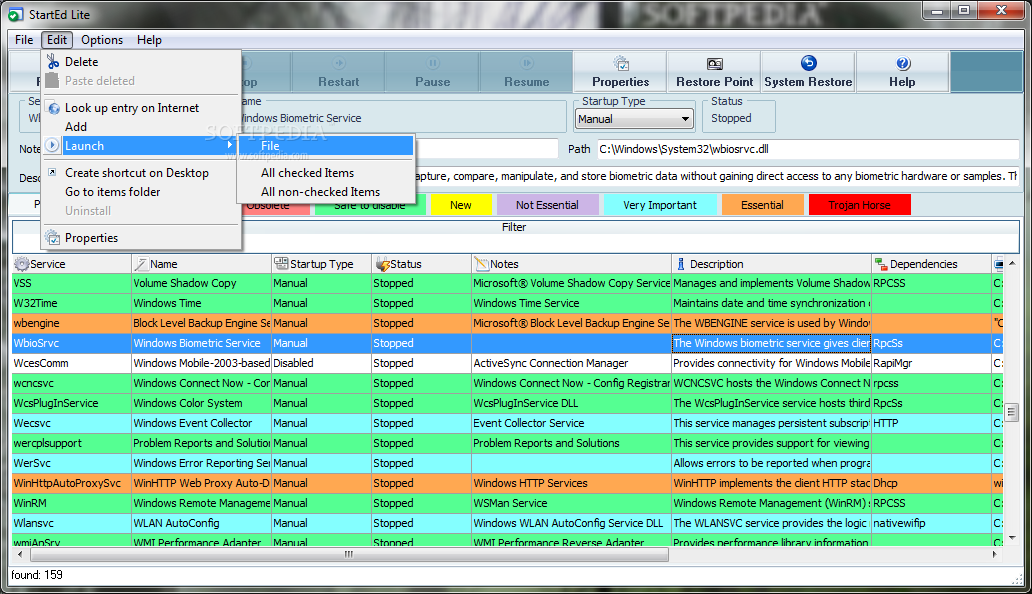Click the orange Essential legend swatch
Image resolution: width=1032 pixels, height=594 pixels.
(x=762, y=205)
